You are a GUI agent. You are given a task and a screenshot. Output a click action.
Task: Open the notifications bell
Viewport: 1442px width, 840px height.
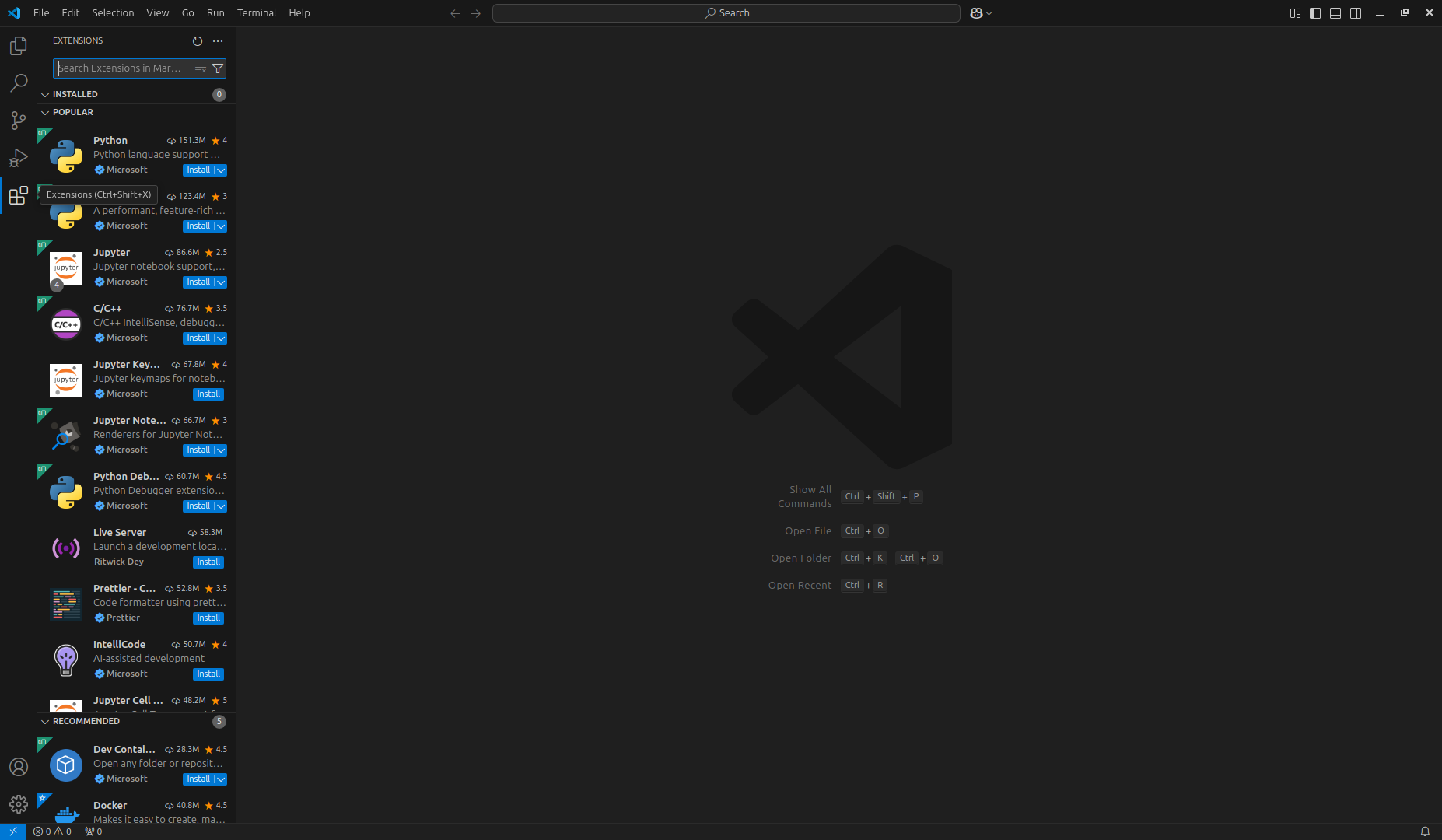(1425, 831)
